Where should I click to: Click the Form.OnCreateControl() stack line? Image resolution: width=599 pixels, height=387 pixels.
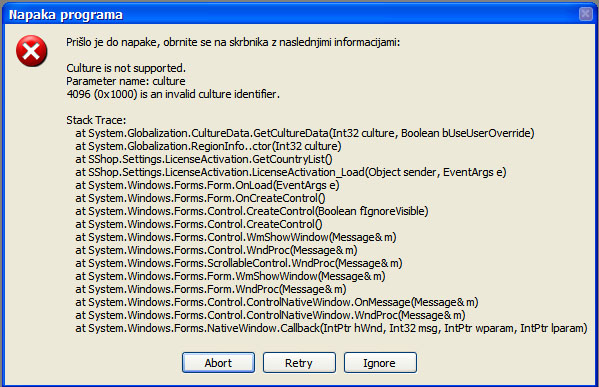click(200, 198)
